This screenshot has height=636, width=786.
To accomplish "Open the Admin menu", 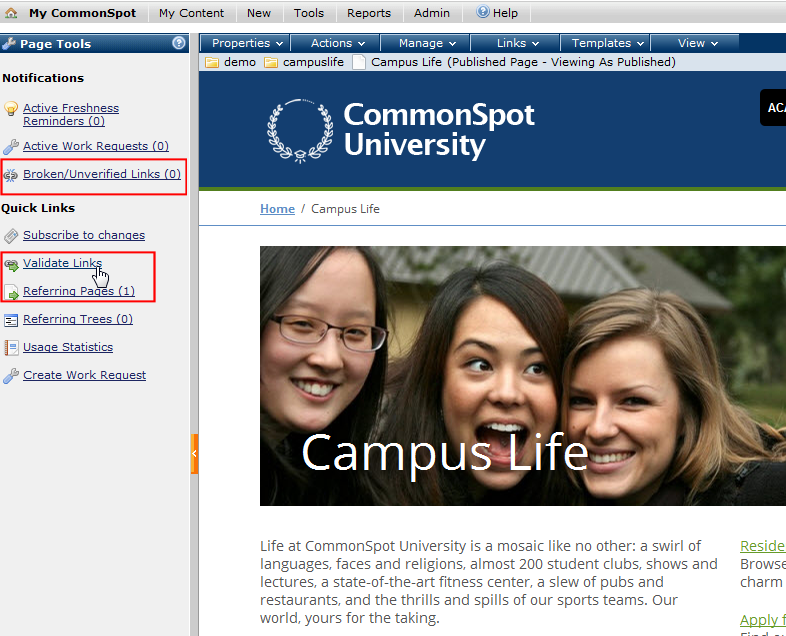I will coord(432,13).
